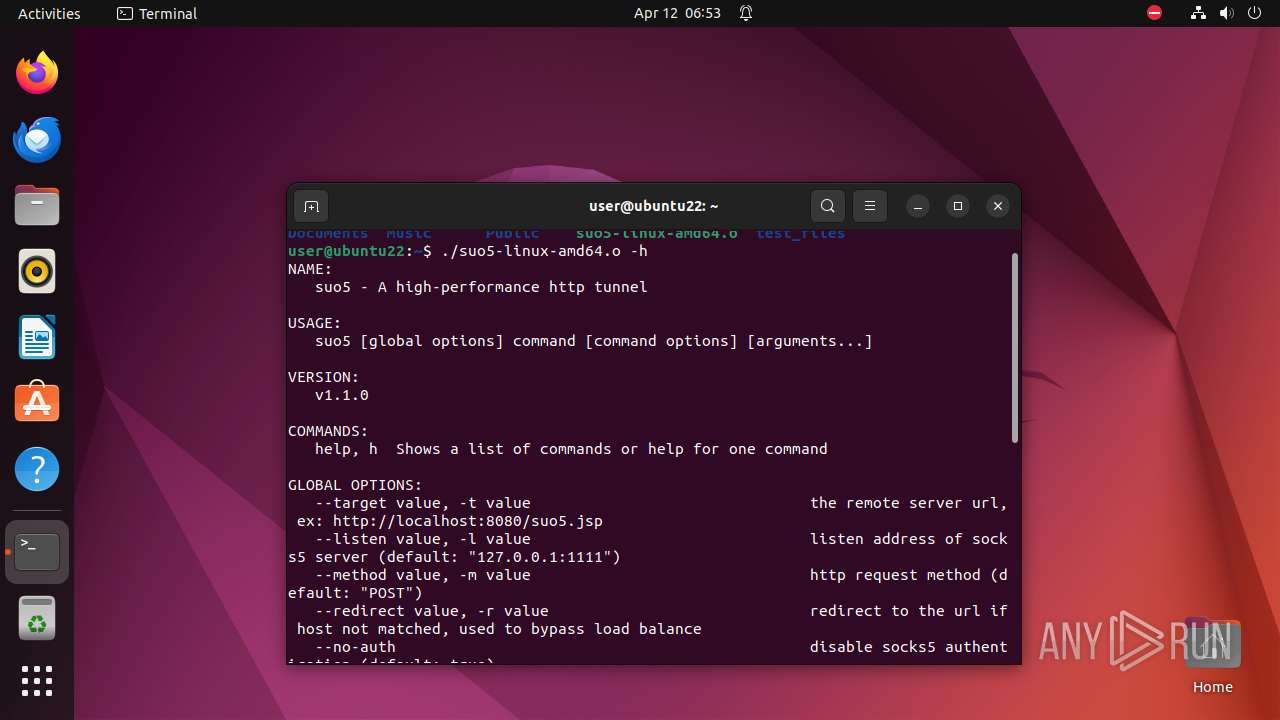Open Rhythmbox music player
The width and height of the screenshot is (1280, 720).
[x=37, y=271]
